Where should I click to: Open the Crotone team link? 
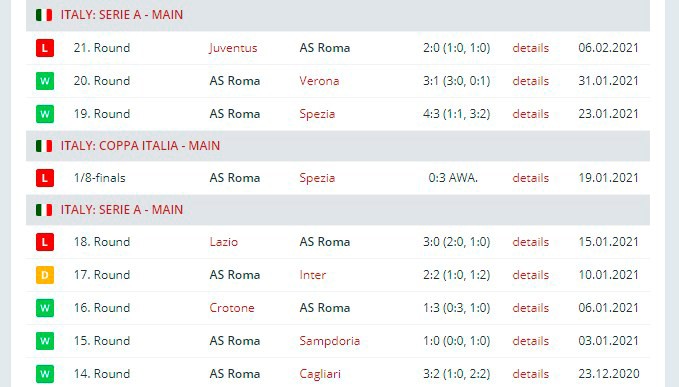pos(232,308)
